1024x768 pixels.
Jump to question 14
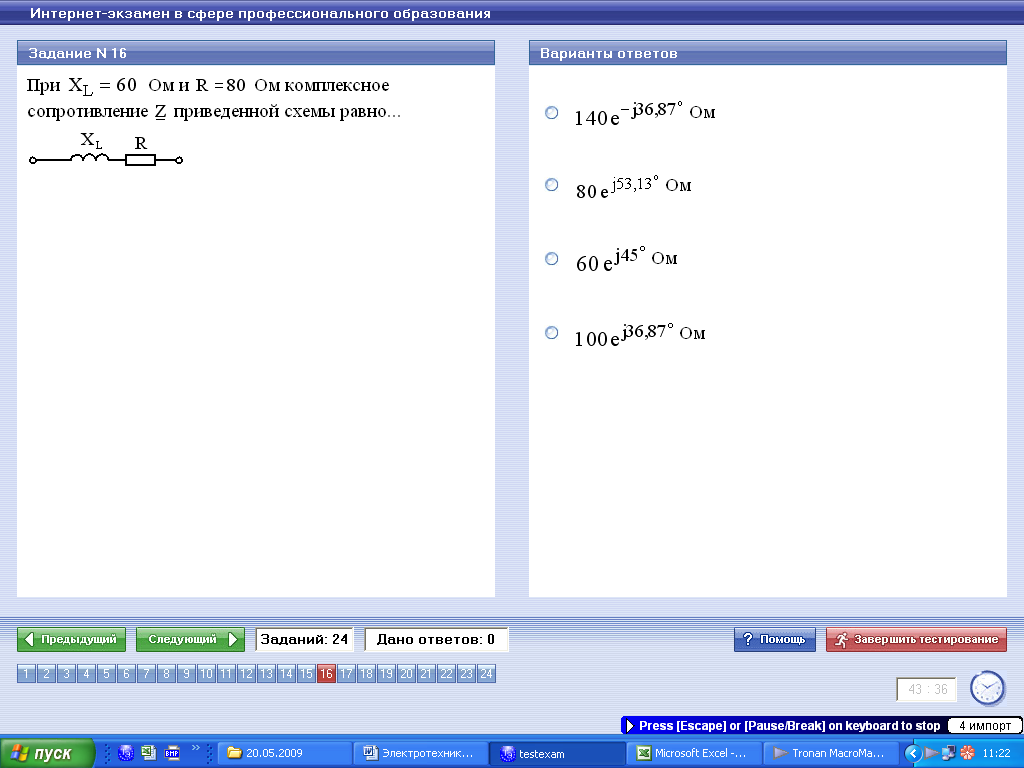[286, 673]
